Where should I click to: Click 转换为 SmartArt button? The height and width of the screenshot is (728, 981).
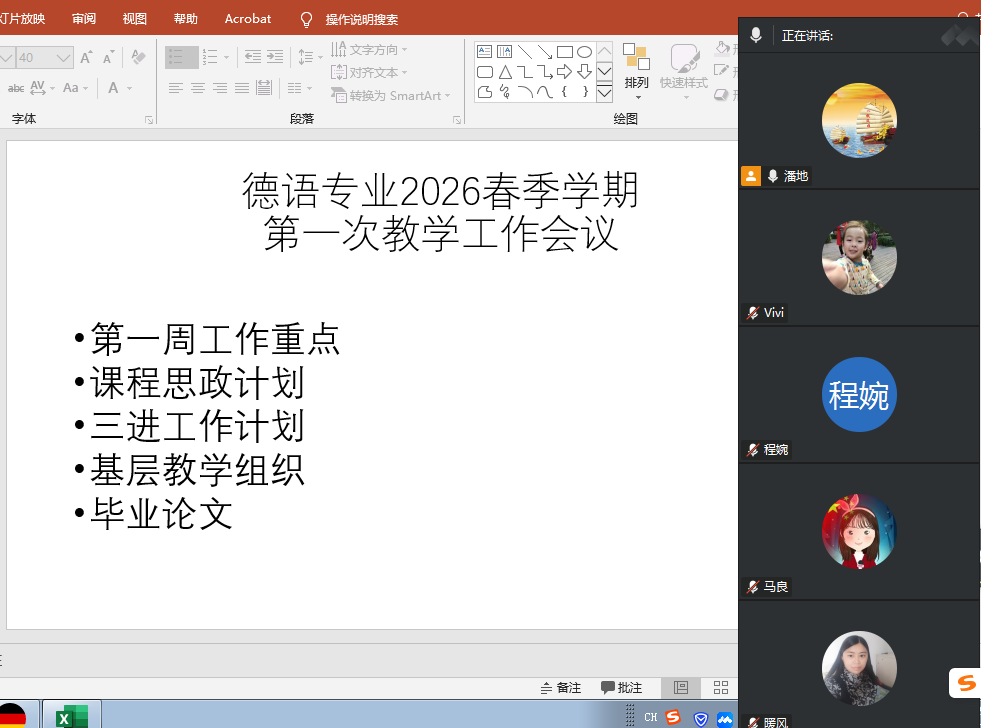(391, 95)
